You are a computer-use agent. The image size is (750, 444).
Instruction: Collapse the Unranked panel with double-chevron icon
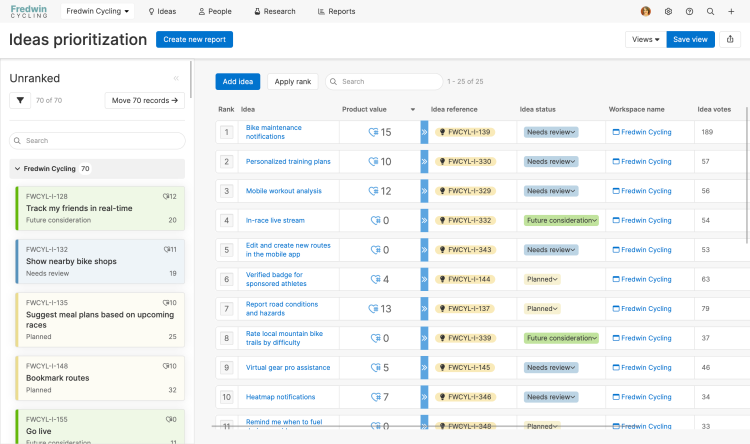pyautogui.click(x=177, y=78)
